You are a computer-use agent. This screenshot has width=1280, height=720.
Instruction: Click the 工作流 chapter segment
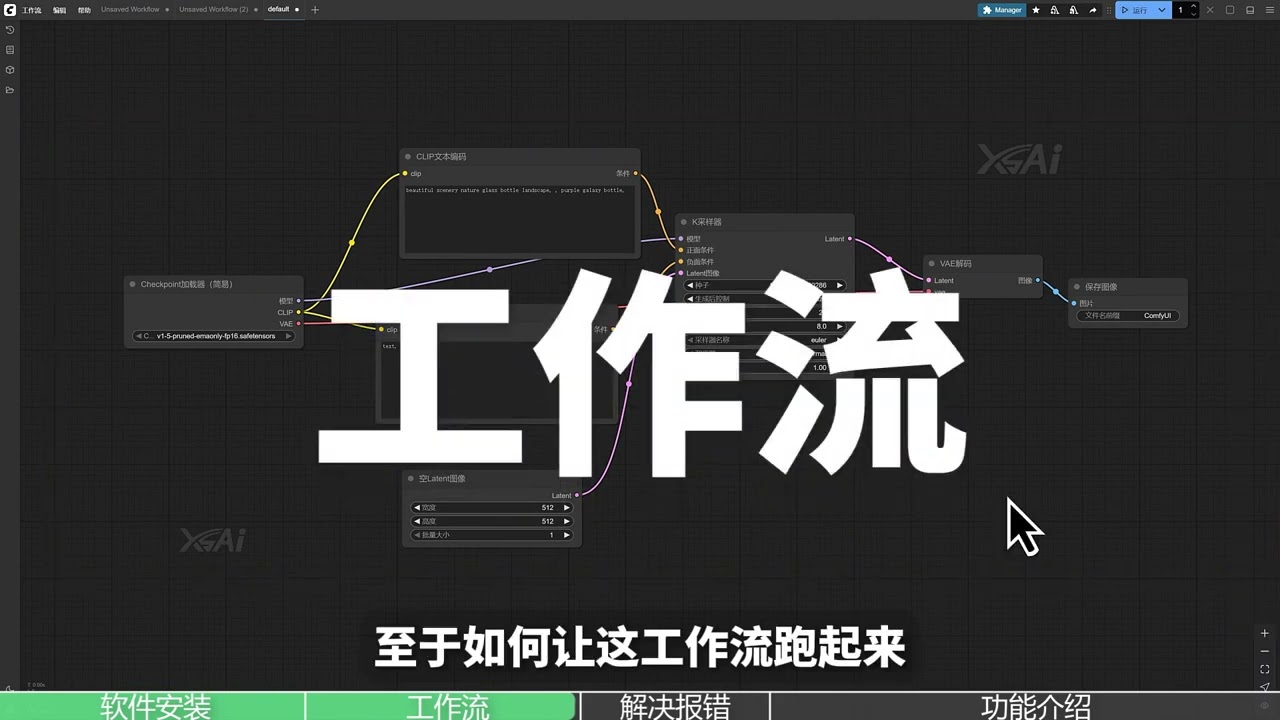(443, 706)
